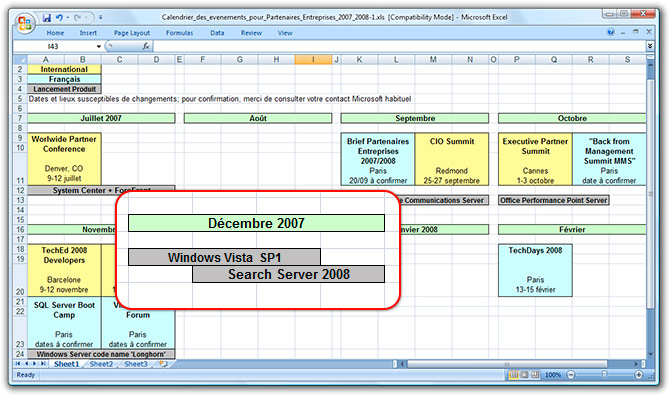Click the Undo arrow icon

[59, 18]
